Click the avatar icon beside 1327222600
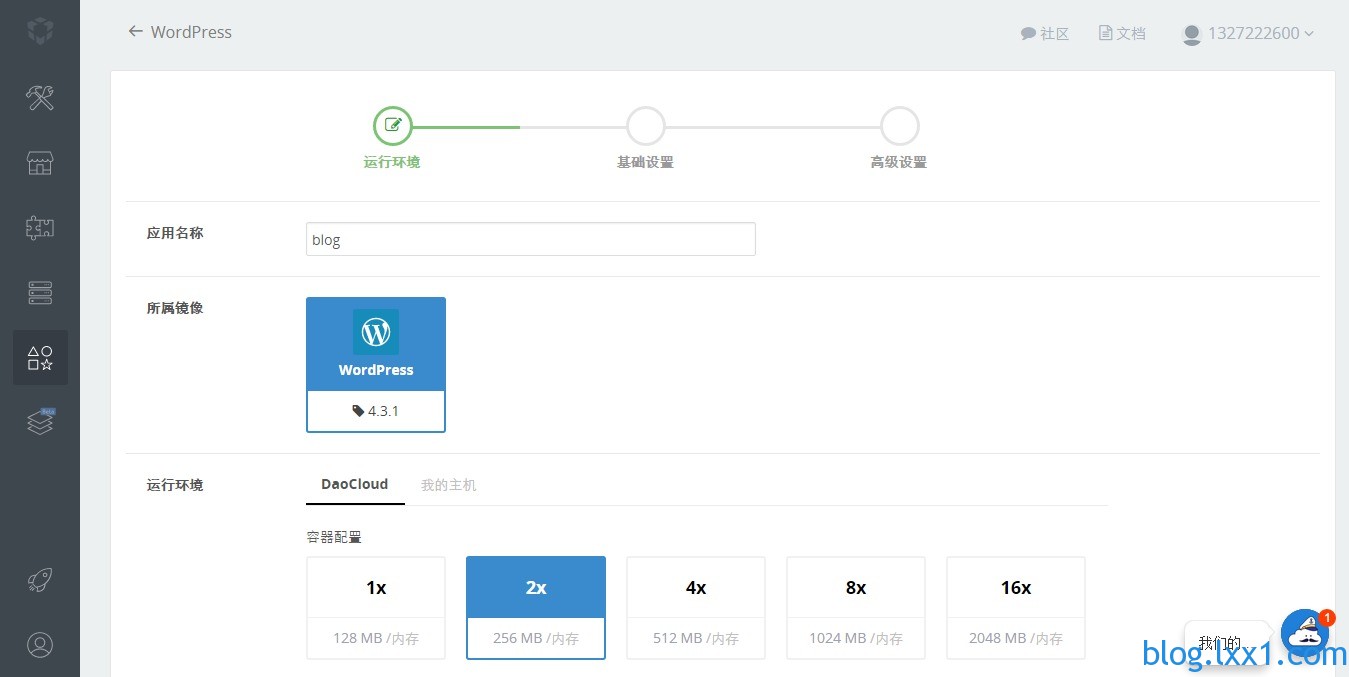This screenshot has height=677, width=1349. (x=1191, y=34)
